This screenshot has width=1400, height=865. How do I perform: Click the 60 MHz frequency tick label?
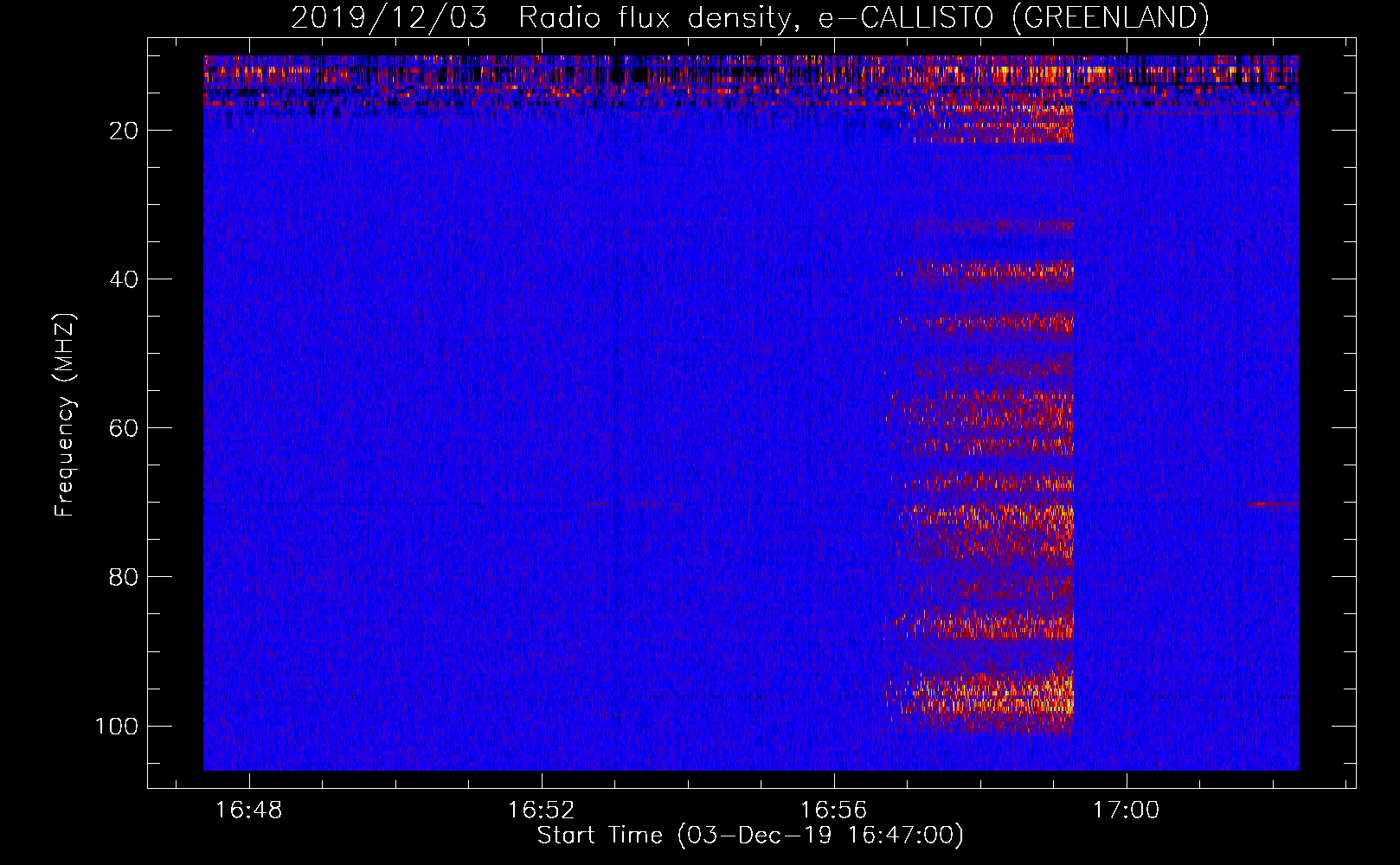pyautogui.click(x=124, y=428)
